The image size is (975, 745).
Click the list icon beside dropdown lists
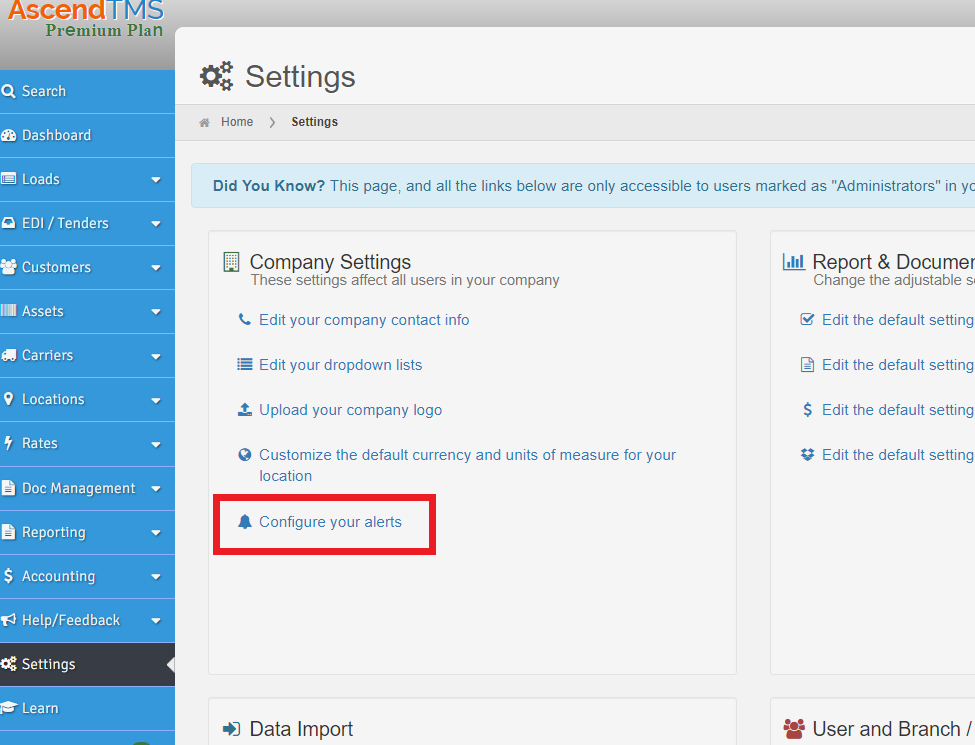(x=245, y=364)
